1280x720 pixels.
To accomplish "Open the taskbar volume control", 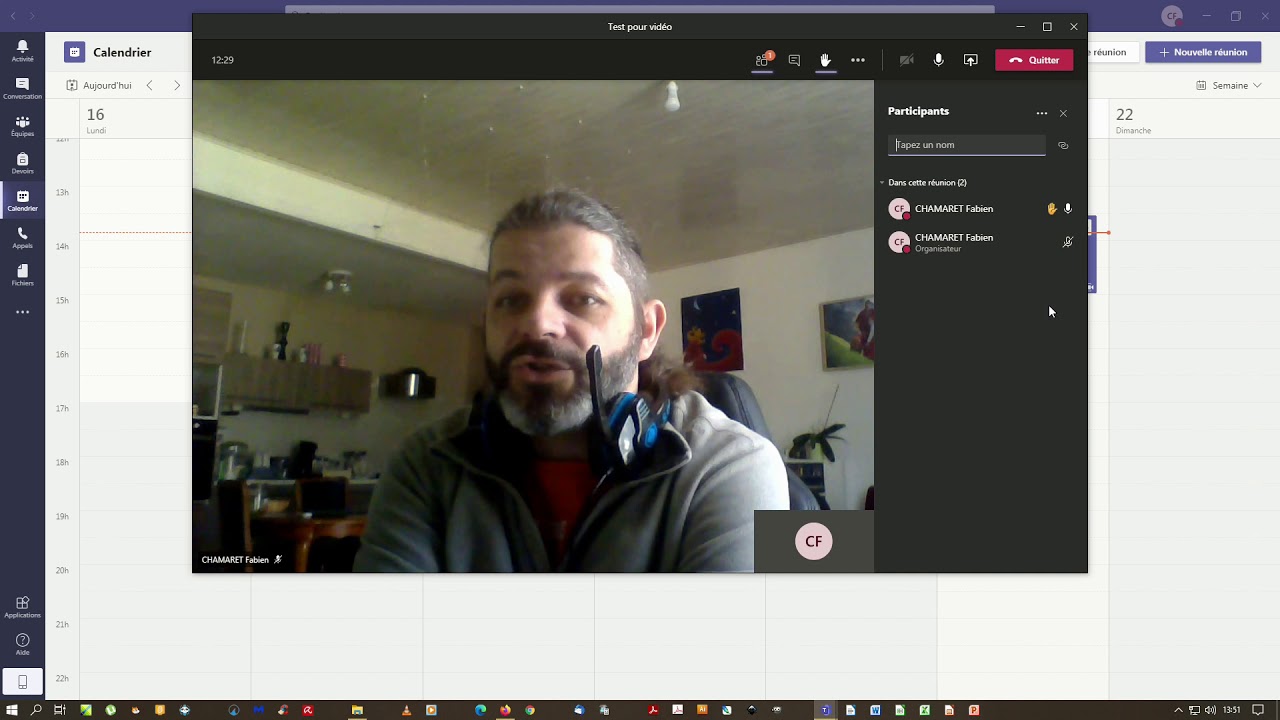I will [x=1211, y=710].
